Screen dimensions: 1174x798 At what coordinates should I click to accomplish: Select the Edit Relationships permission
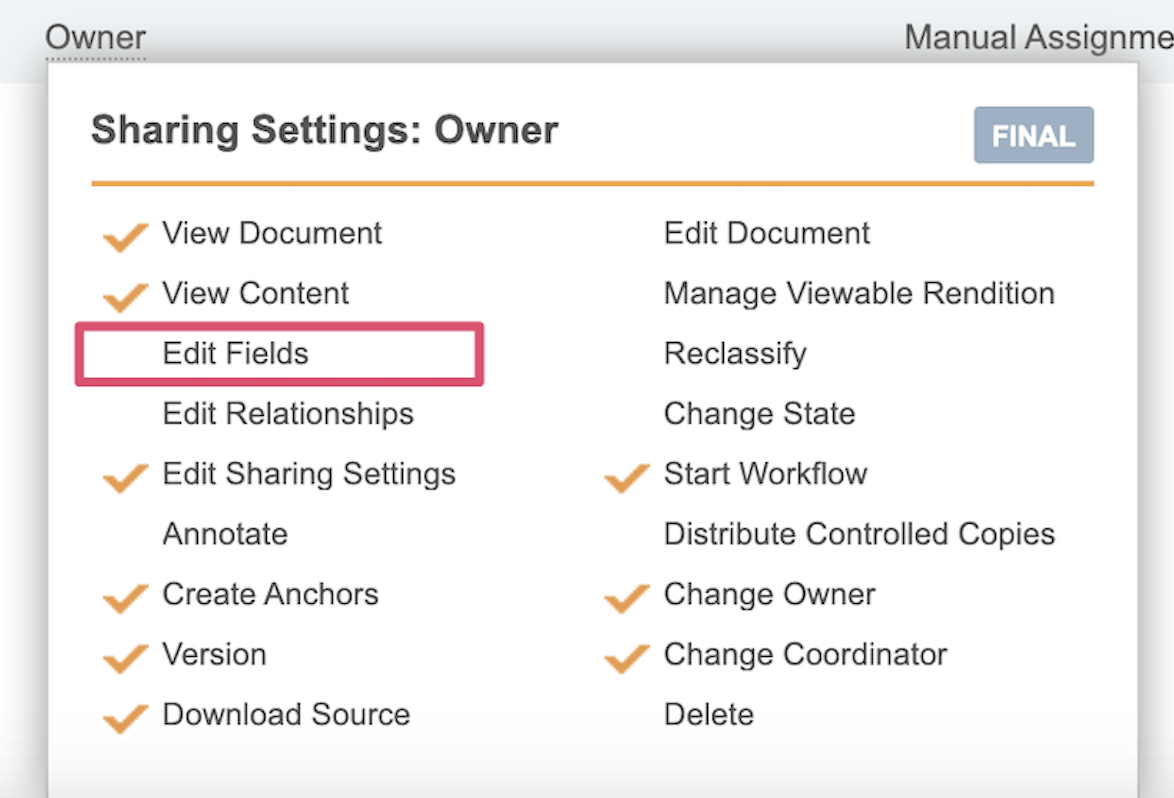click(288, 413)
